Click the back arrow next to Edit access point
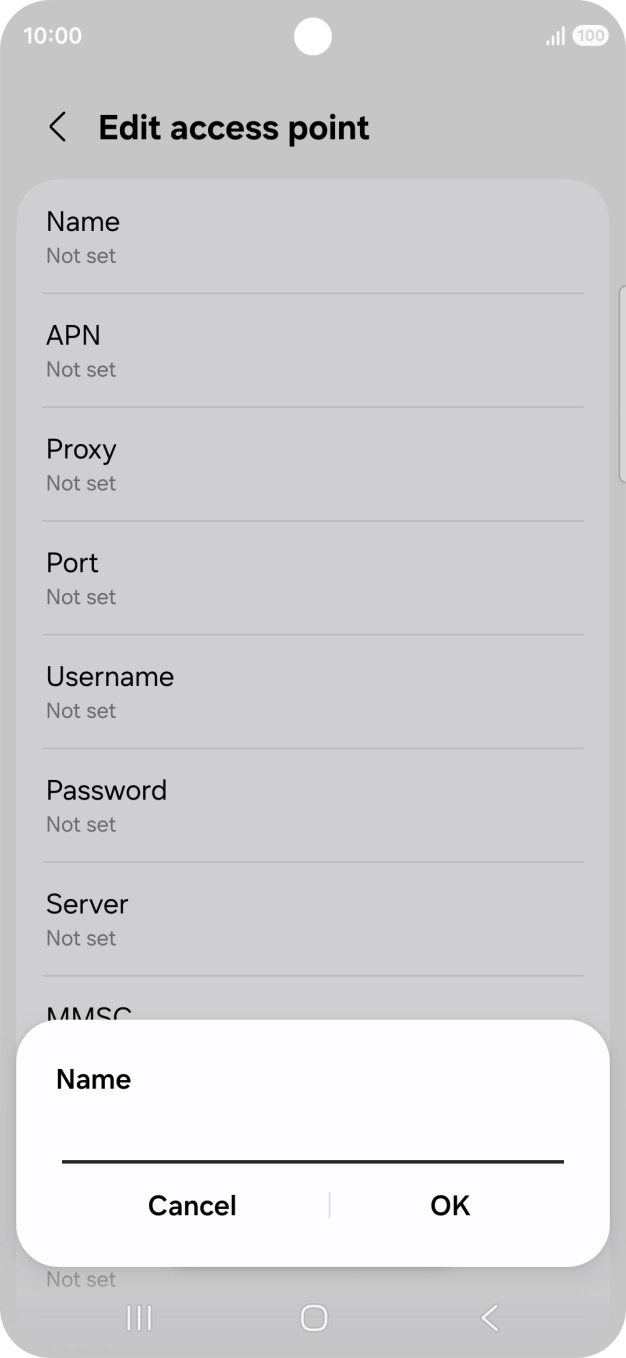The image size is (626, 1358). tap(57, 127)
